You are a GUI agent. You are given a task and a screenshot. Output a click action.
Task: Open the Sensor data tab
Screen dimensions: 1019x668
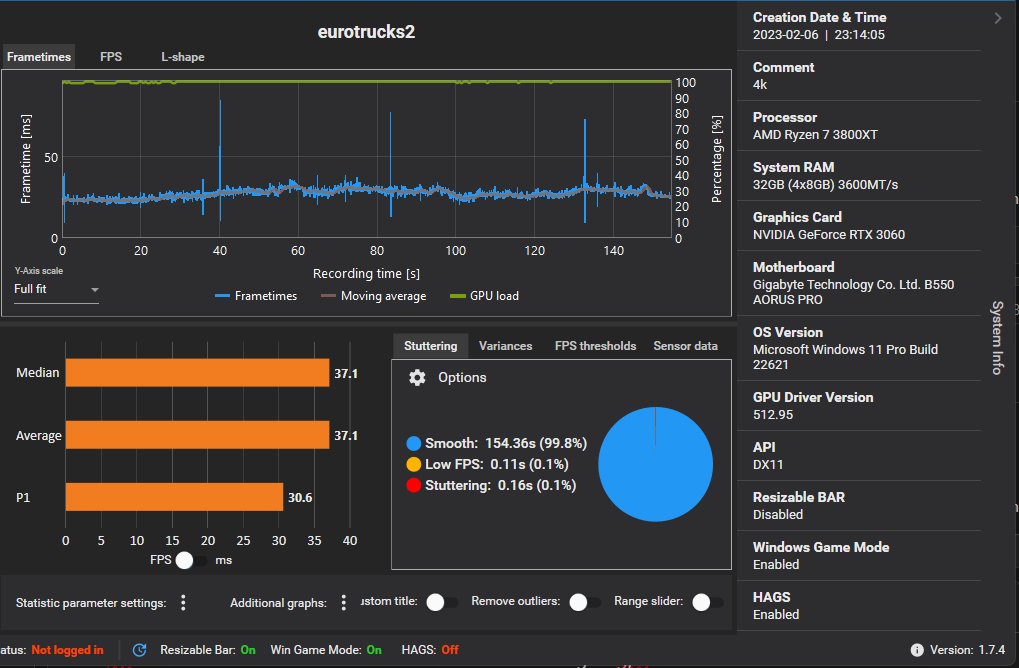686,346
